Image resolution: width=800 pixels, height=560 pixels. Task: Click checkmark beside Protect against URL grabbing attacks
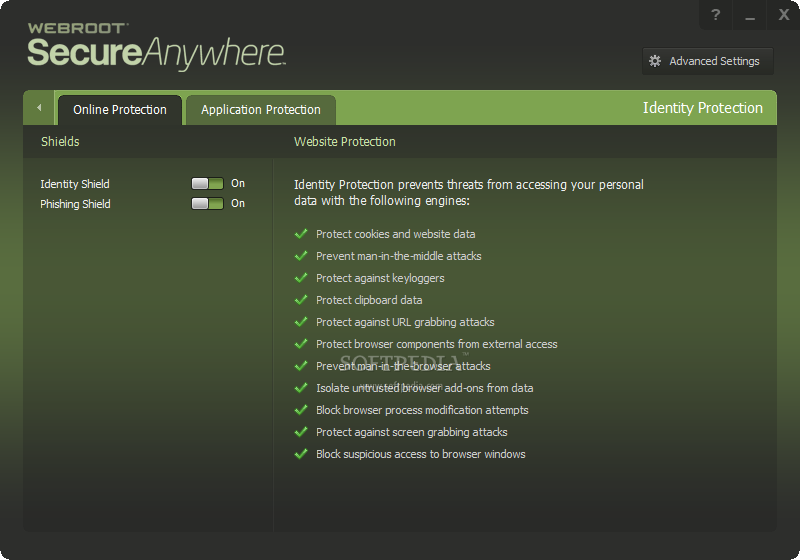click(301, 321)
